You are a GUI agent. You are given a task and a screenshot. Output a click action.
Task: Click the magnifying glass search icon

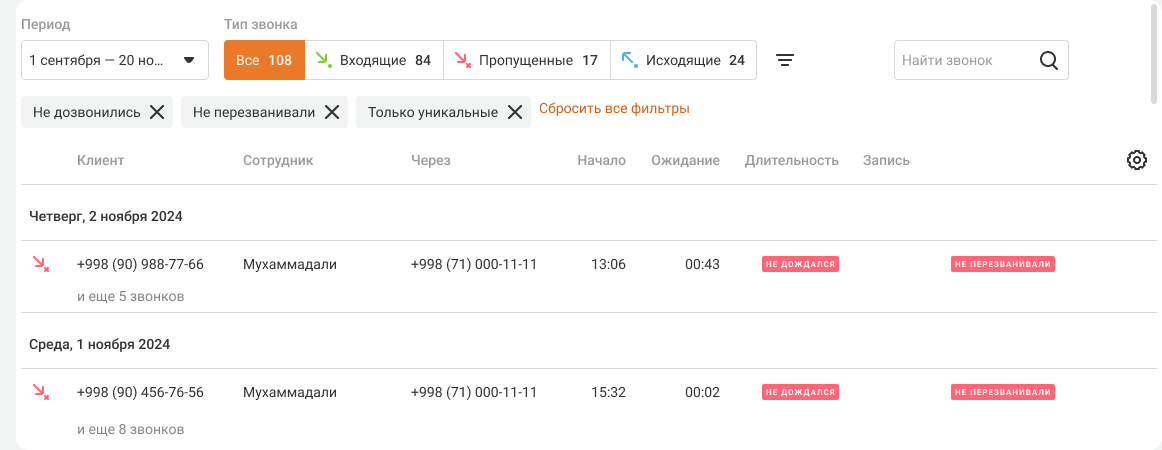[1048, 60]
